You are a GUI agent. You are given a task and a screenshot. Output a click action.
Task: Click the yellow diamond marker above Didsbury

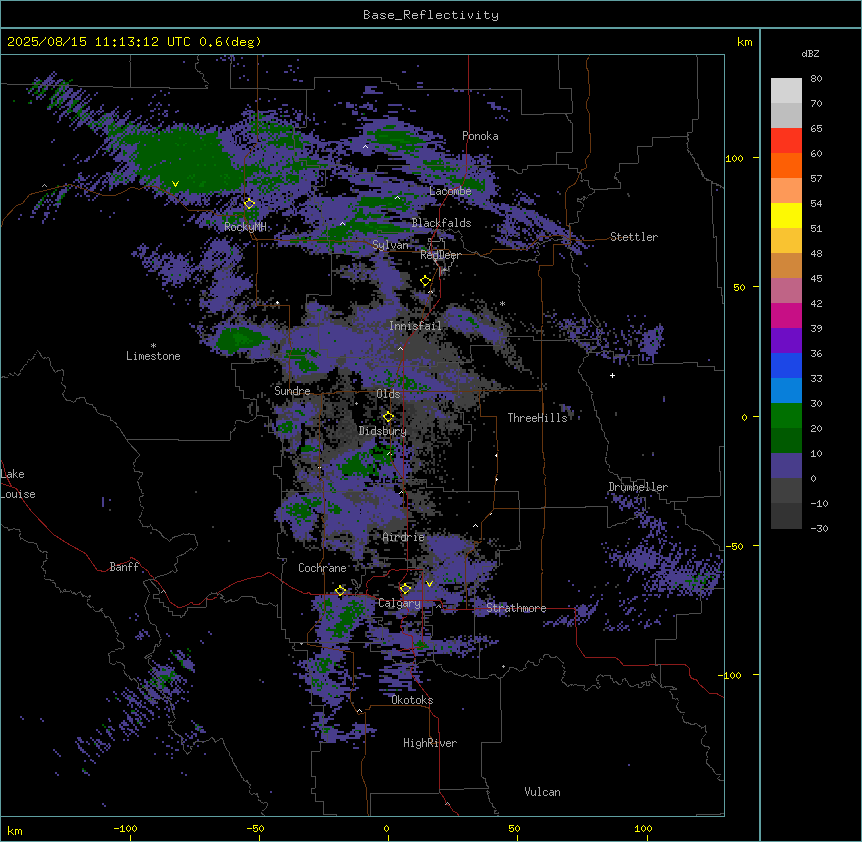click(x=389, y=417)
